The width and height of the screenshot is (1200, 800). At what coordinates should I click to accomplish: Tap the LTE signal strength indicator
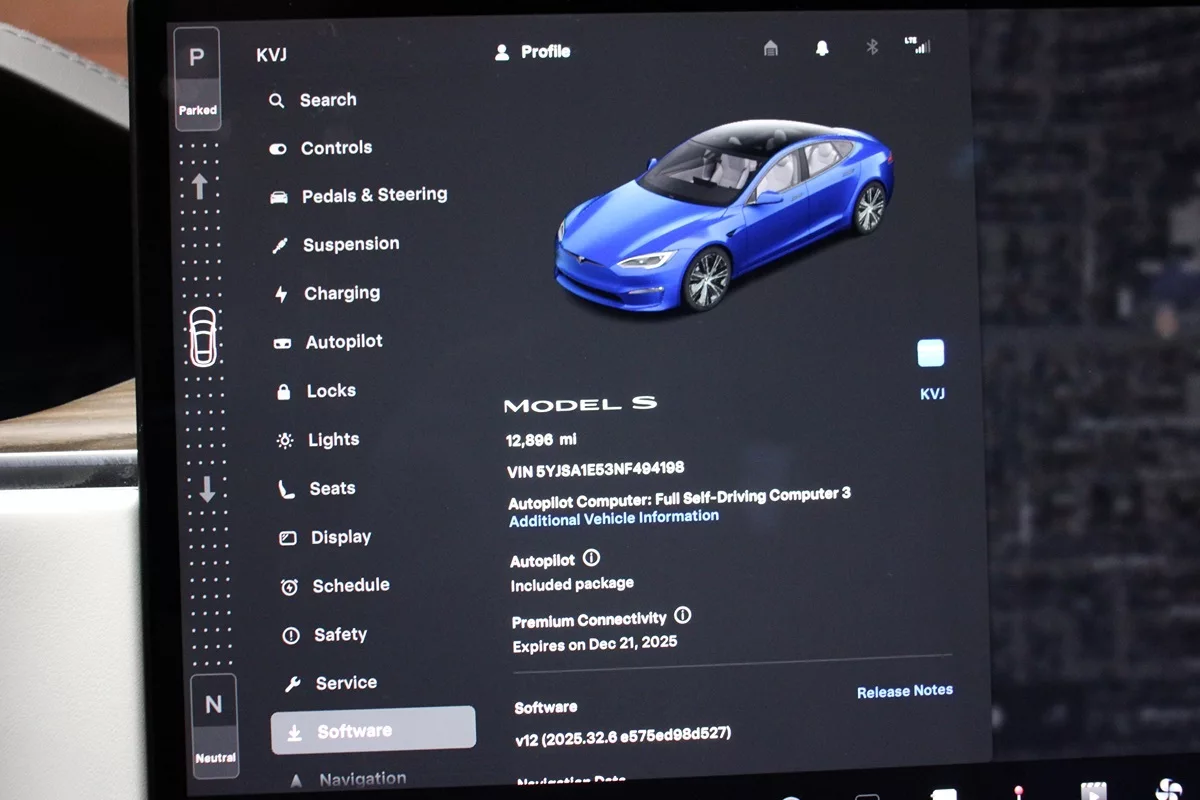[916, 46]
